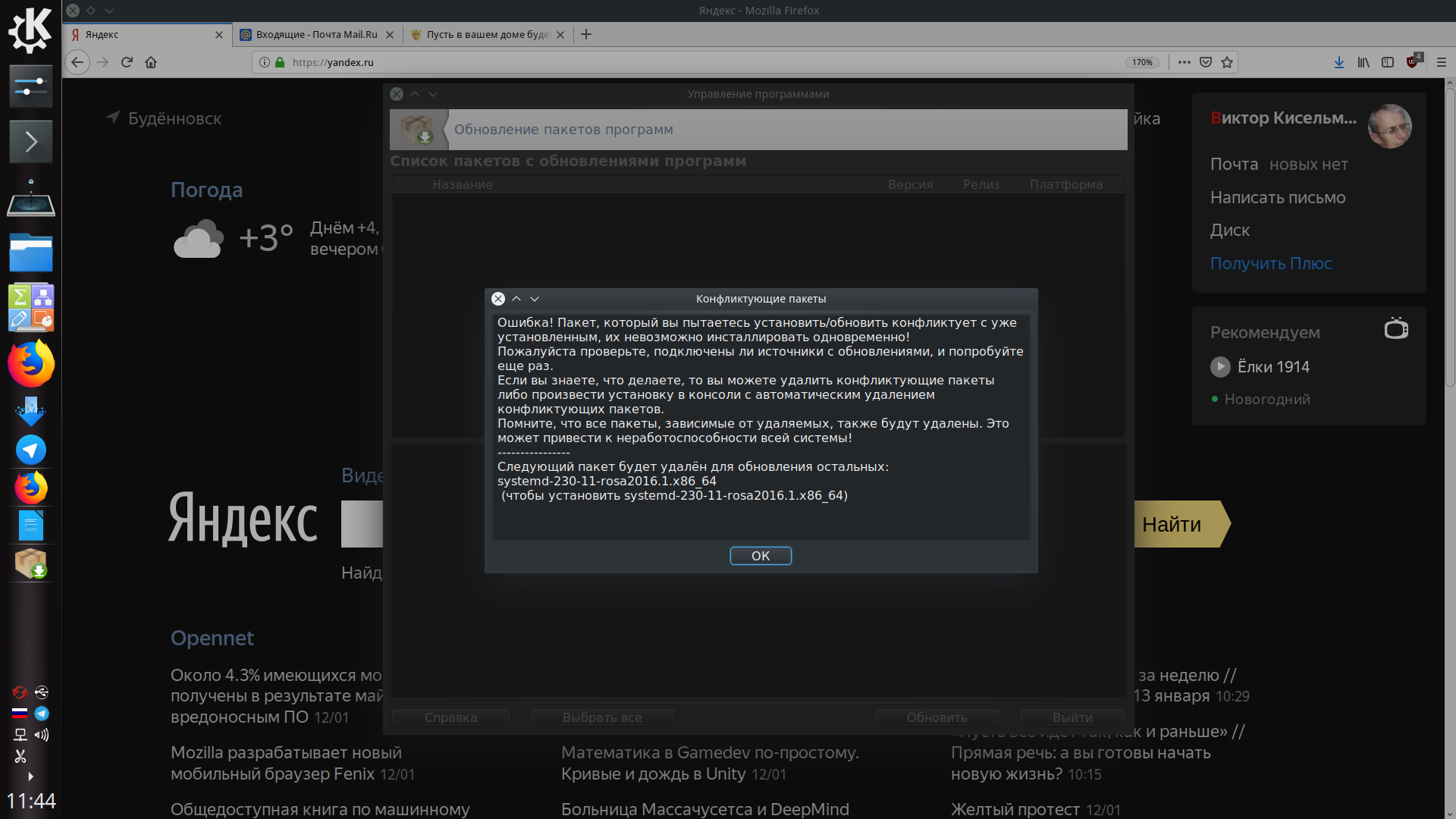Open the Firefox library icon

tap(1363, 62)
